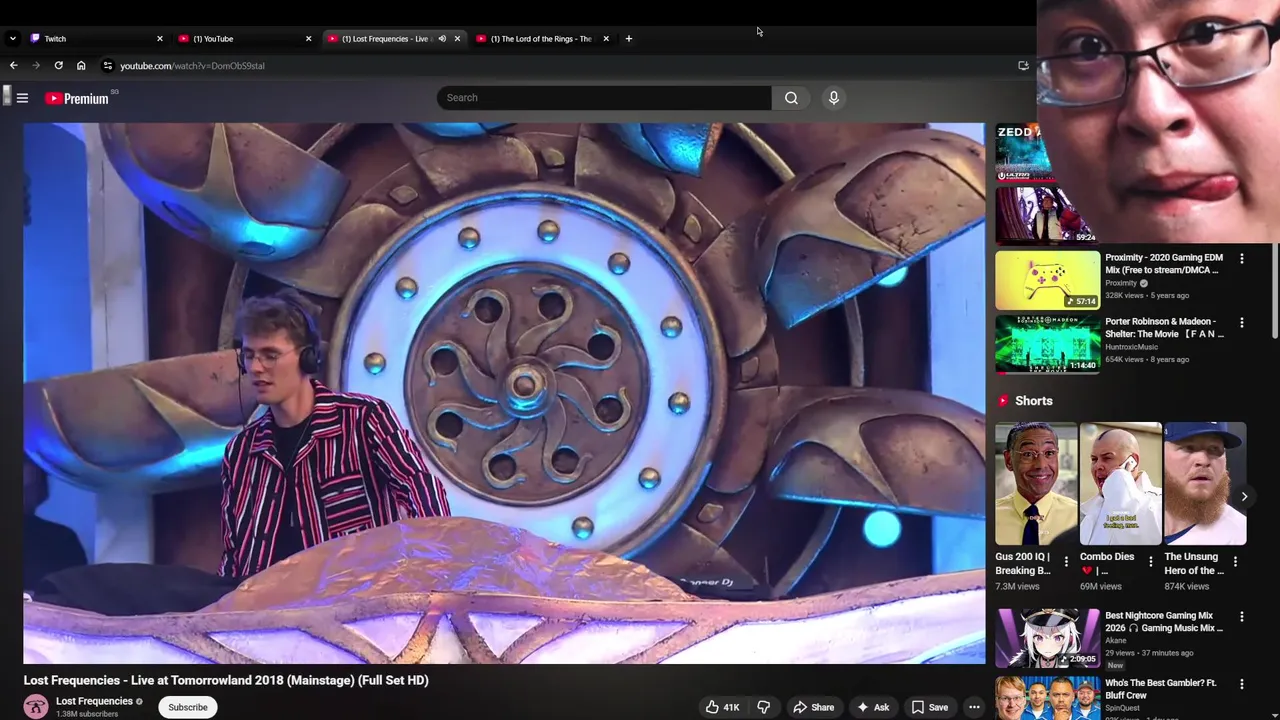Open the Lost Frequencies channel name
The height and width of the screenshot is (720, 1280).
(94, 701)
